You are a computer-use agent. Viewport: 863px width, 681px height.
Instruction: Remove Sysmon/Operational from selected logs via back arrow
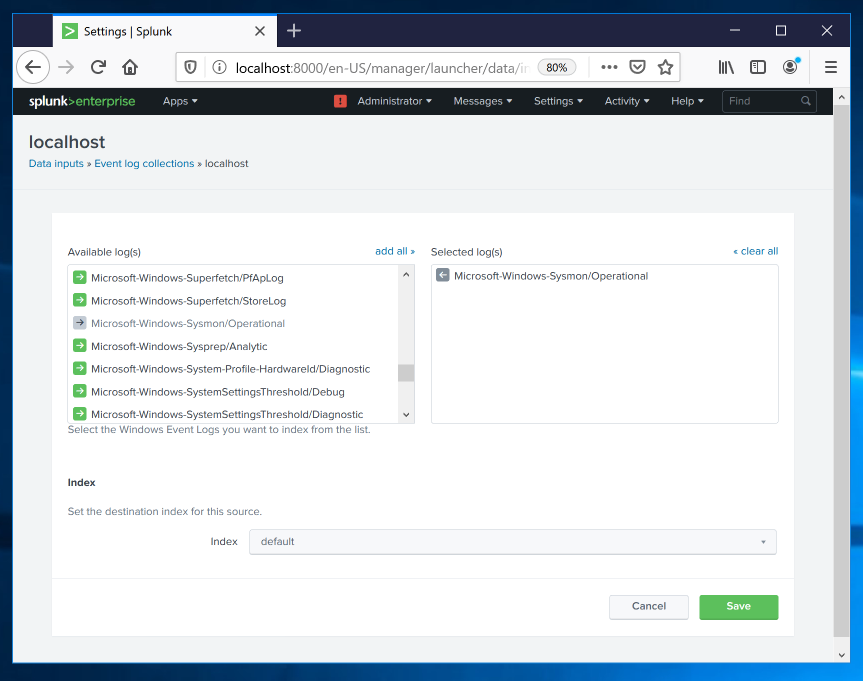pyautogui.click(x=443, y=275)
